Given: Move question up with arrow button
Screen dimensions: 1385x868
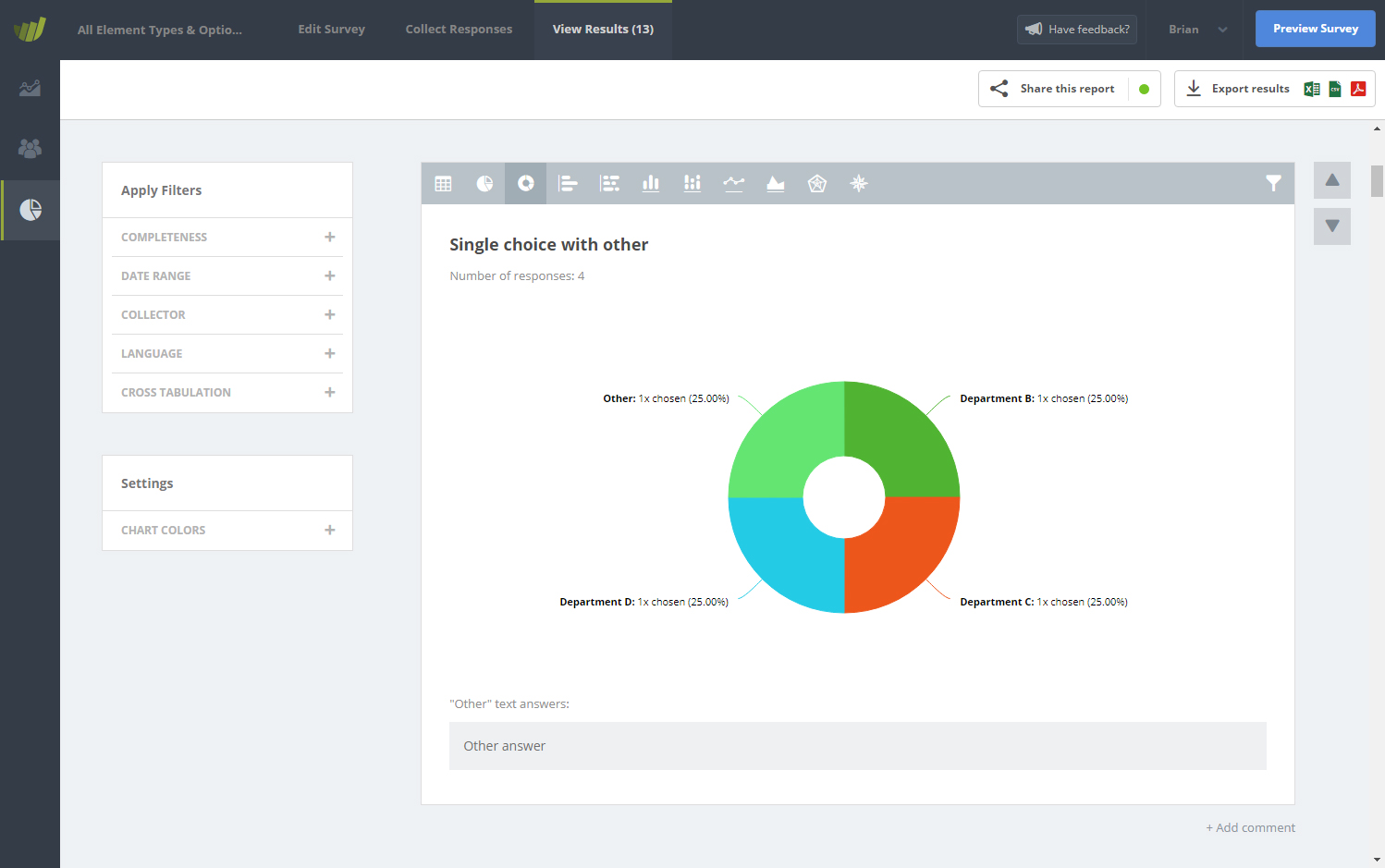Looking at the screenshot, I should (1332, 180).
